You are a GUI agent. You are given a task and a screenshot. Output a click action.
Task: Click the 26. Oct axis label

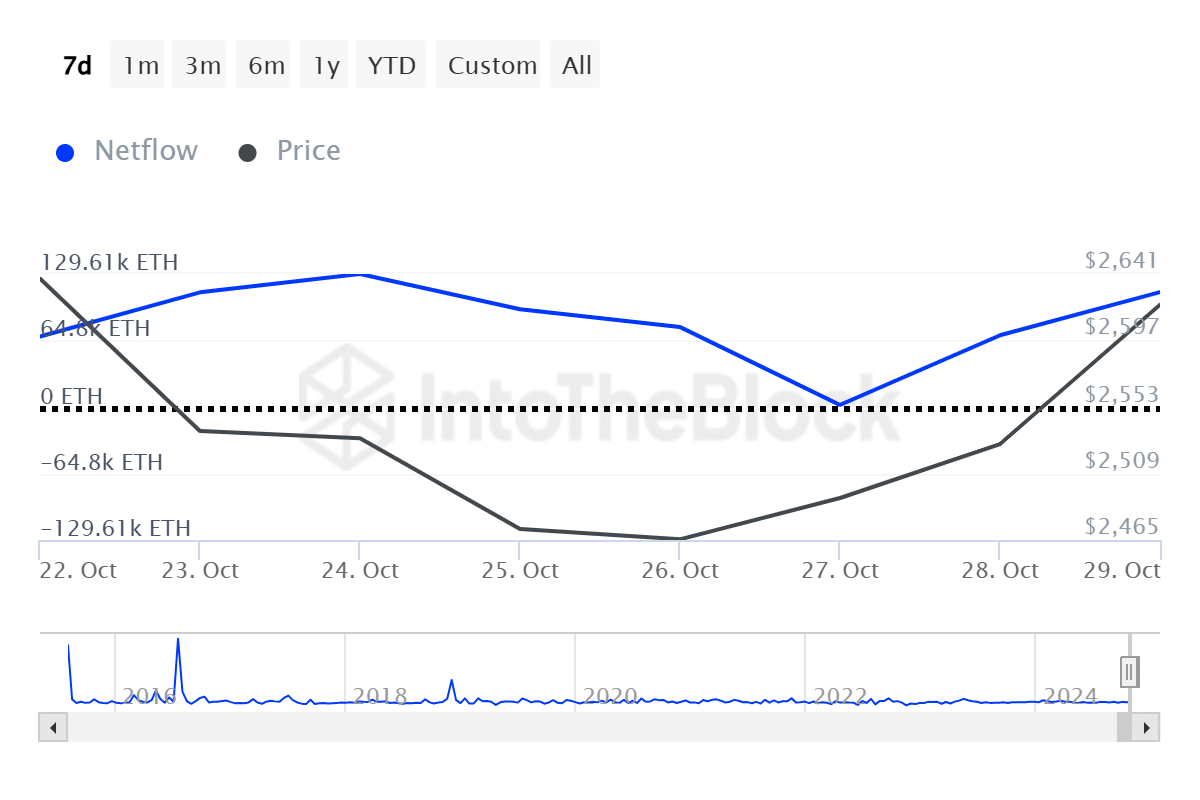pos(681,570)
